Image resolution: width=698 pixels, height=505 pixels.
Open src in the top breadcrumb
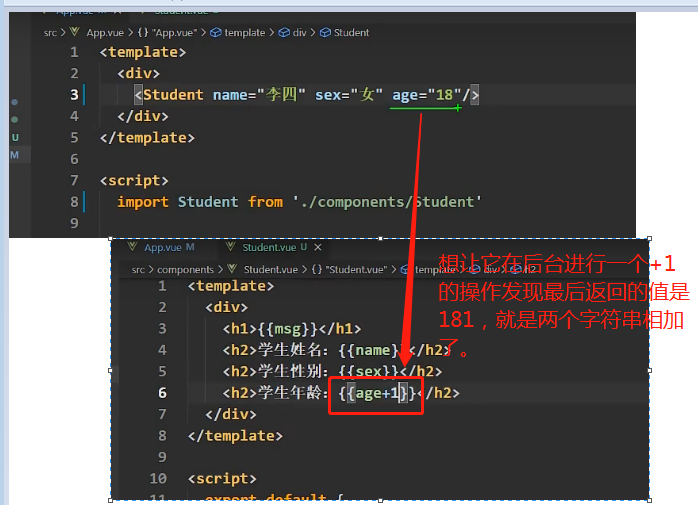click(50, 33)
